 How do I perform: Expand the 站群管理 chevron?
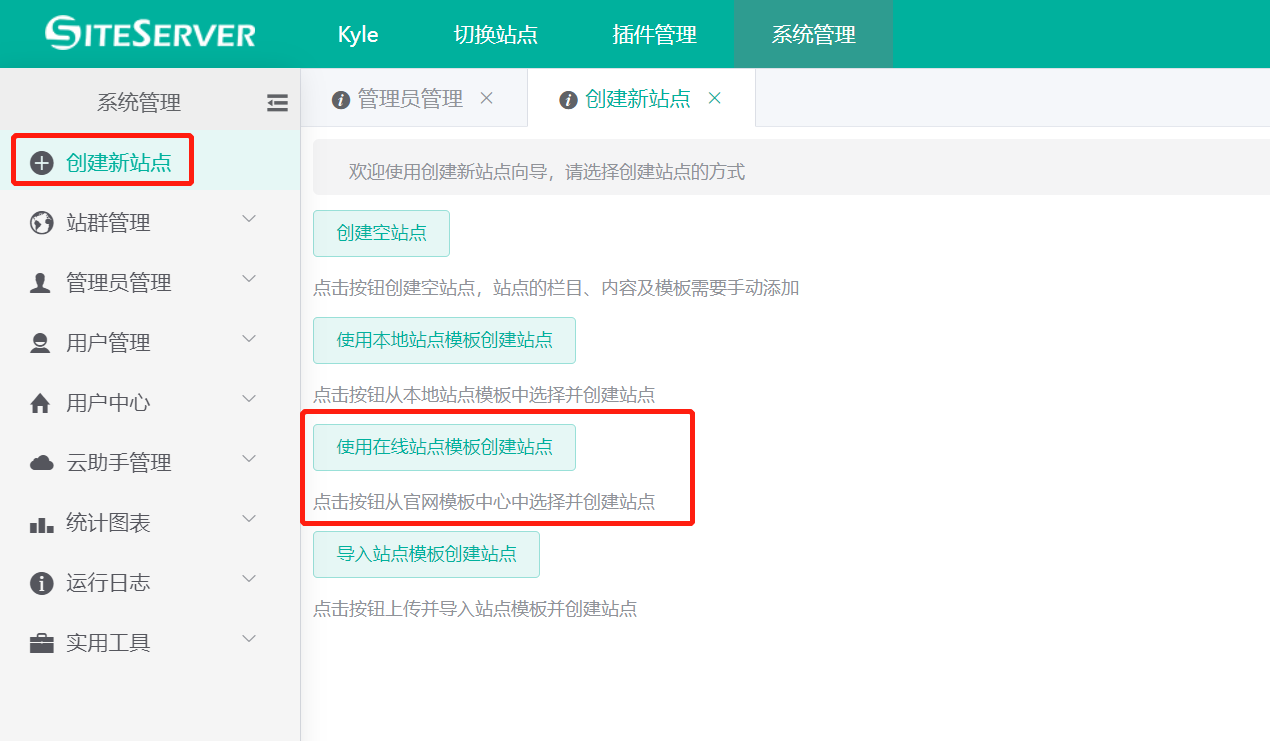(x=250, y=220)
